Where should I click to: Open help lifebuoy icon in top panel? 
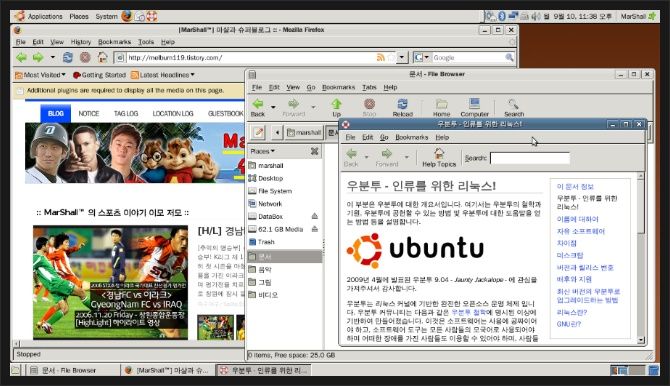pos(152,16)
